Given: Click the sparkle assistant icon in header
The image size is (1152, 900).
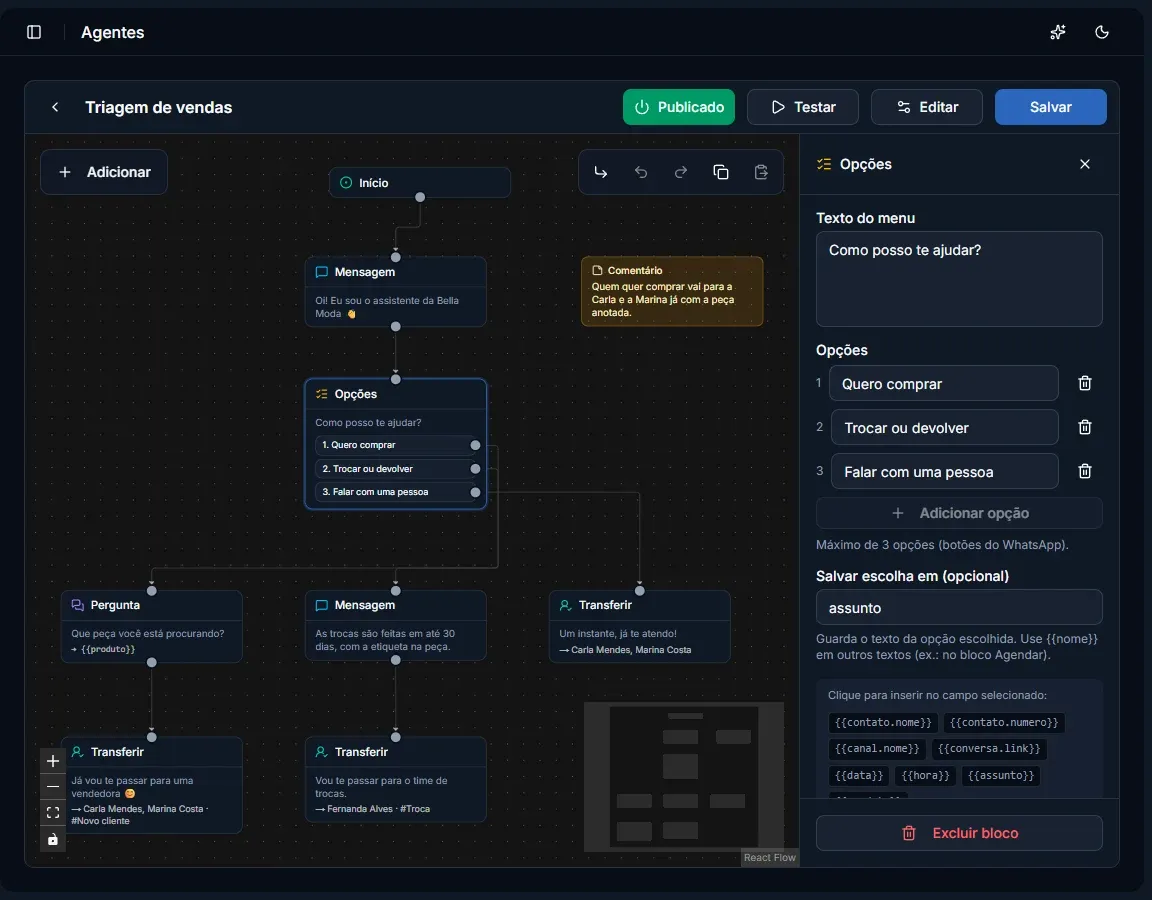Looking at the screenshot, I should point(1058,32).
